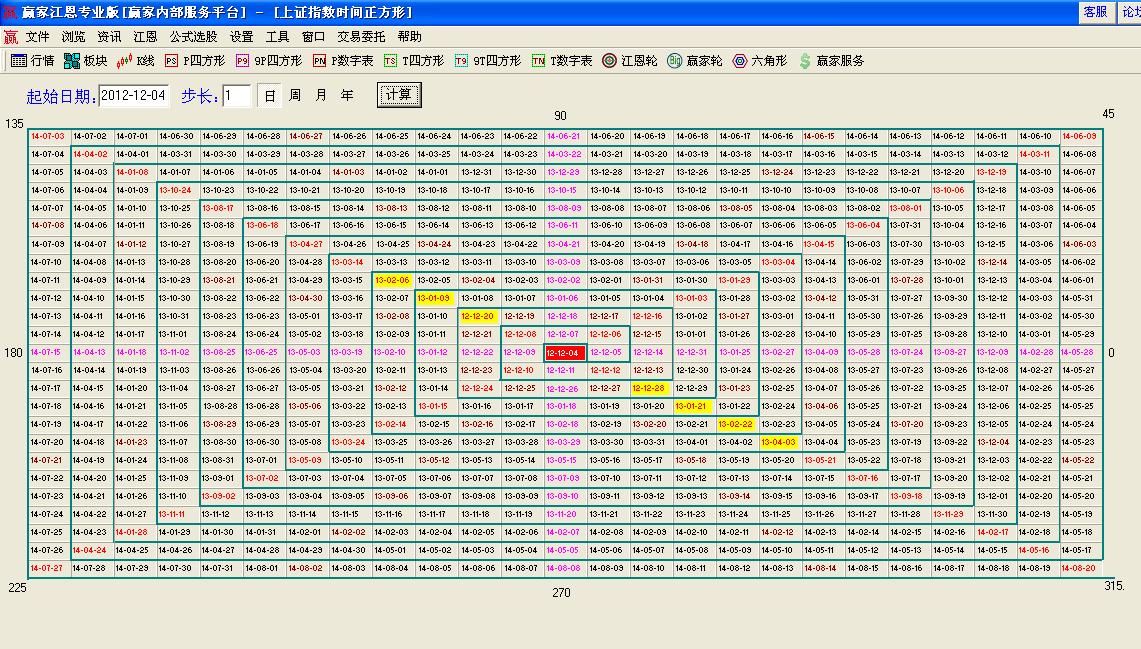Open the 行情 market quotes view
The image size is (1141, 649).
click(x=32, y=61)
